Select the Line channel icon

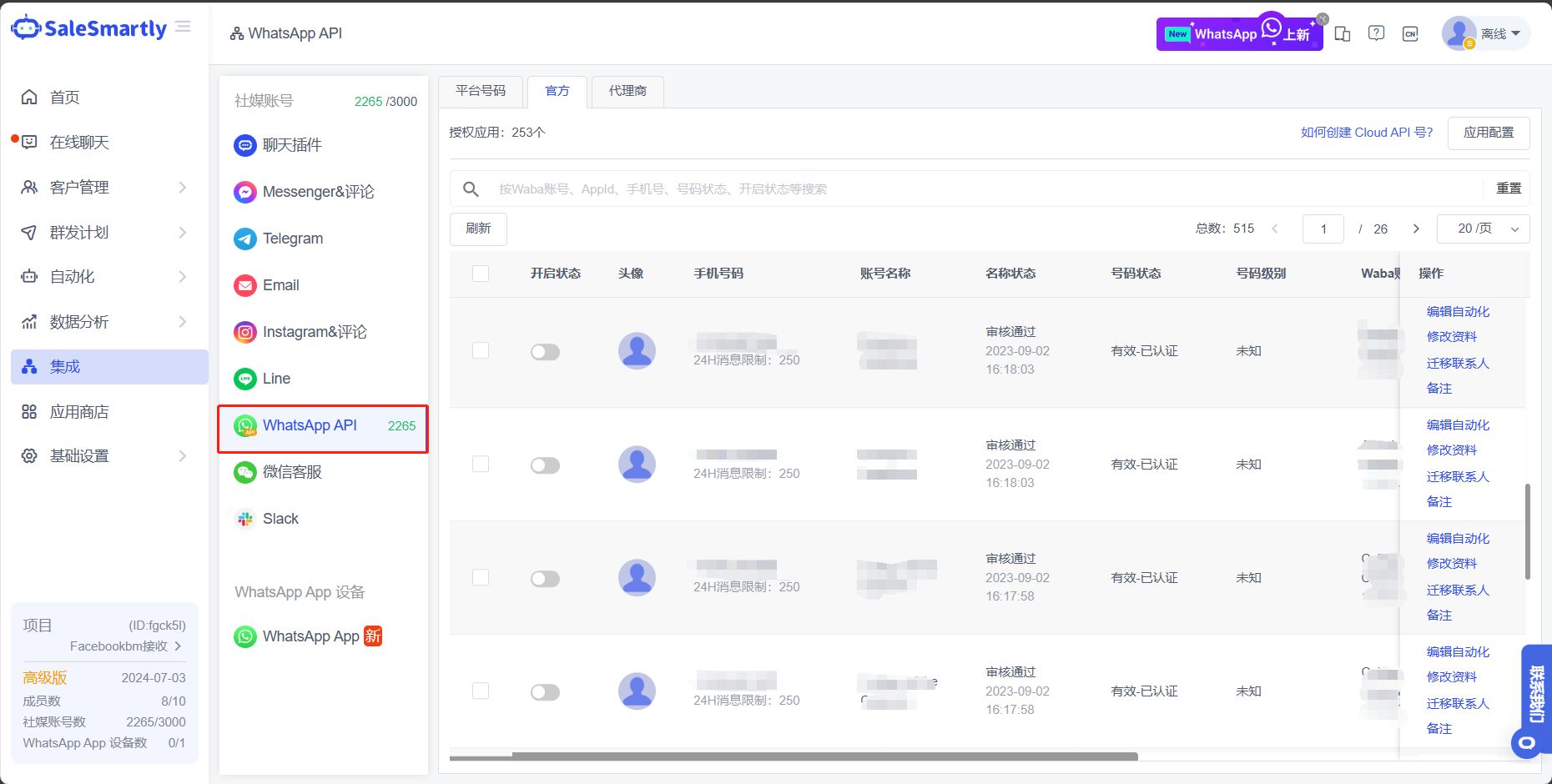pos(245,379)
